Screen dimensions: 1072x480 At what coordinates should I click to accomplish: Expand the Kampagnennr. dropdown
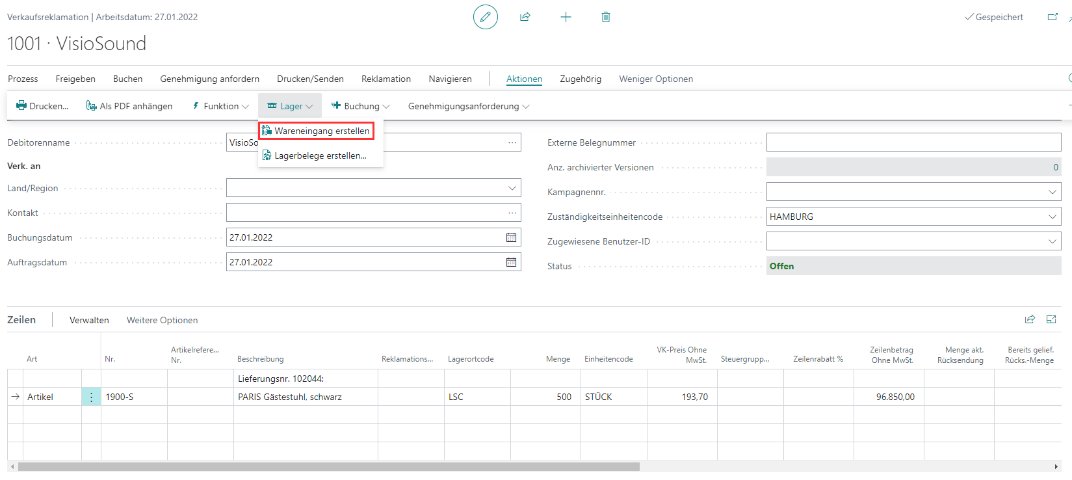tap(1052, 191)
